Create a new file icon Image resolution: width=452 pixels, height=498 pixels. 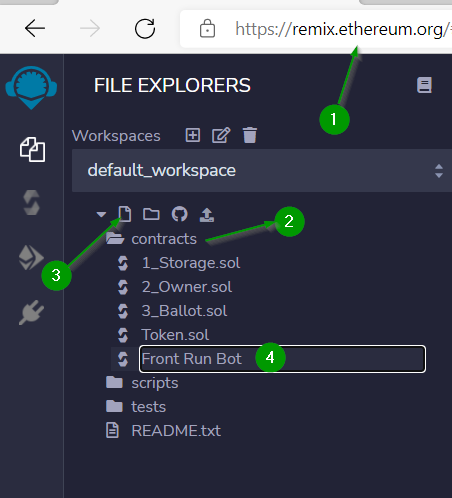point(125,214)
